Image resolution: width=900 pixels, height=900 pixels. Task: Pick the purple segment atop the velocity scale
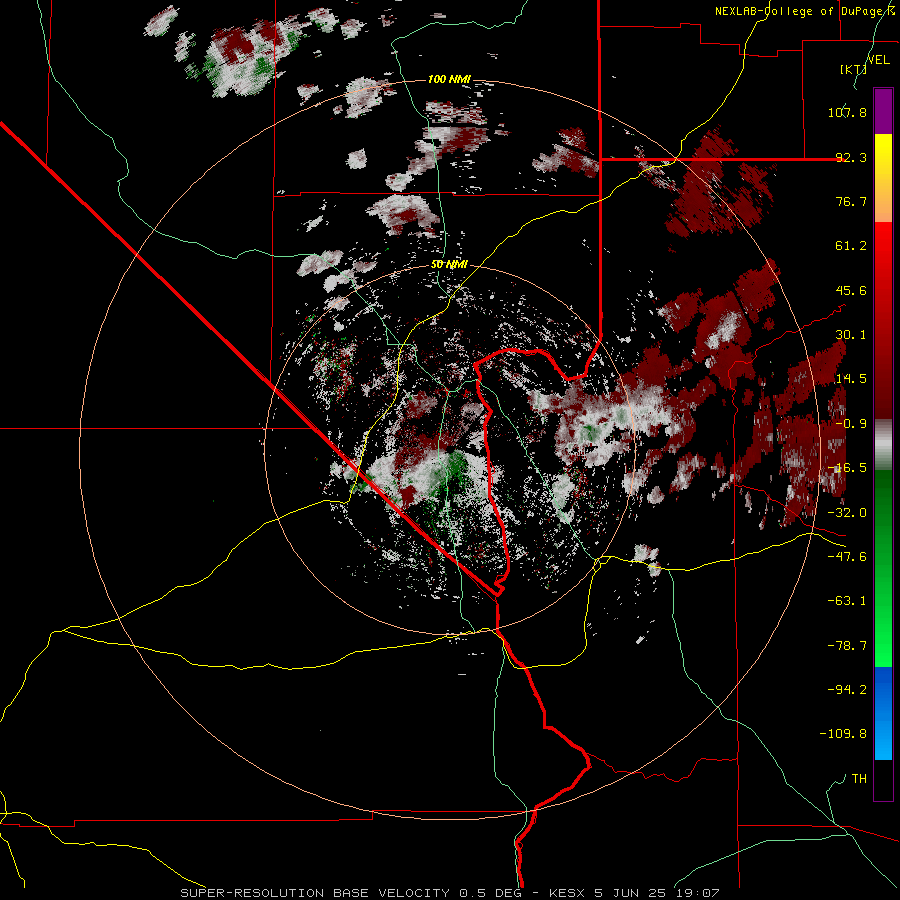point(883,111)
